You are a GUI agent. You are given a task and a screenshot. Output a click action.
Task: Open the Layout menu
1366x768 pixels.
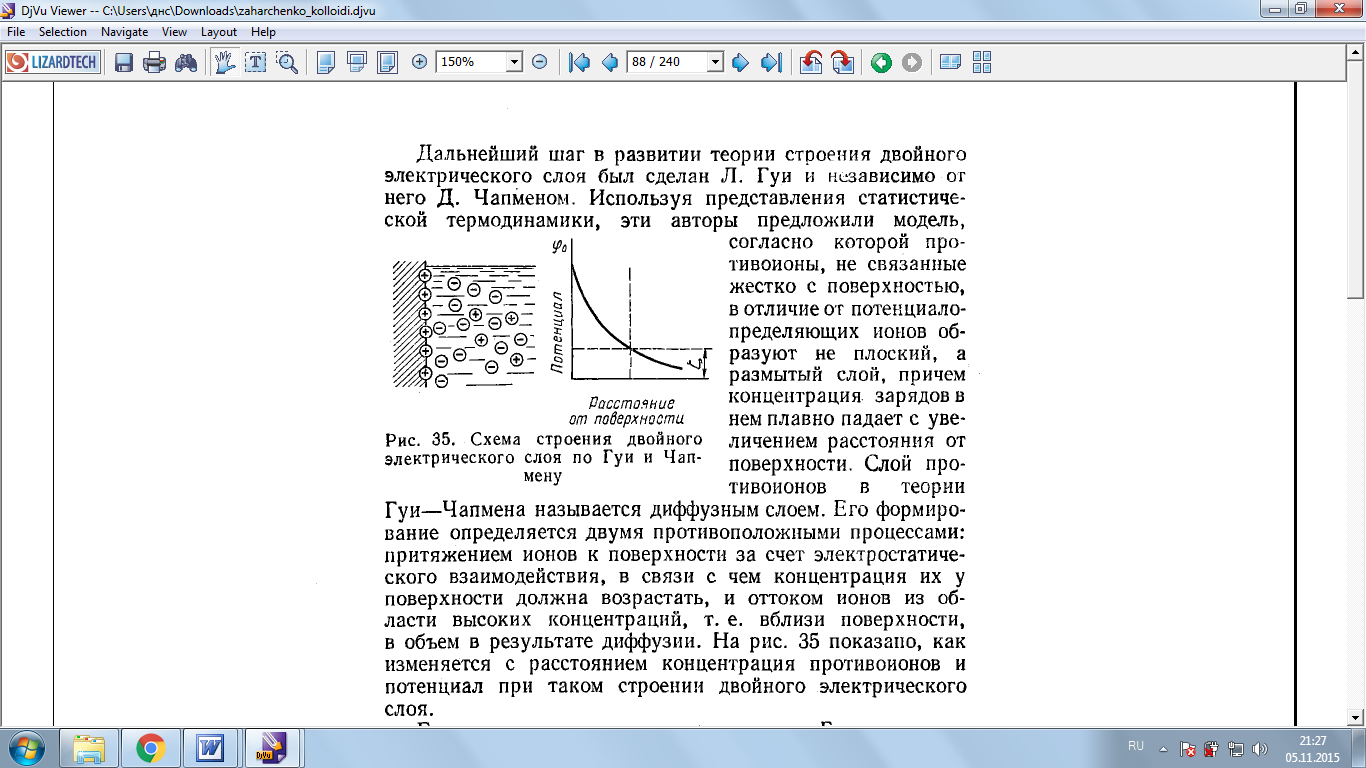219,32
